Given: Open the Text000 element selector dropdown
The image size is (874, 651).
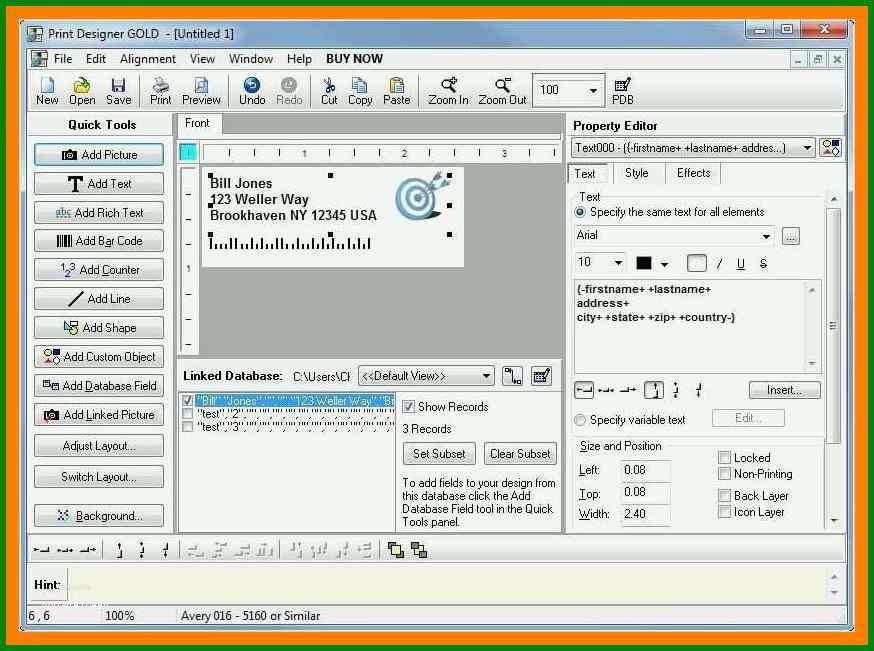Looking at the screenshot, I should pyautogui.click(x=807, y=148).
